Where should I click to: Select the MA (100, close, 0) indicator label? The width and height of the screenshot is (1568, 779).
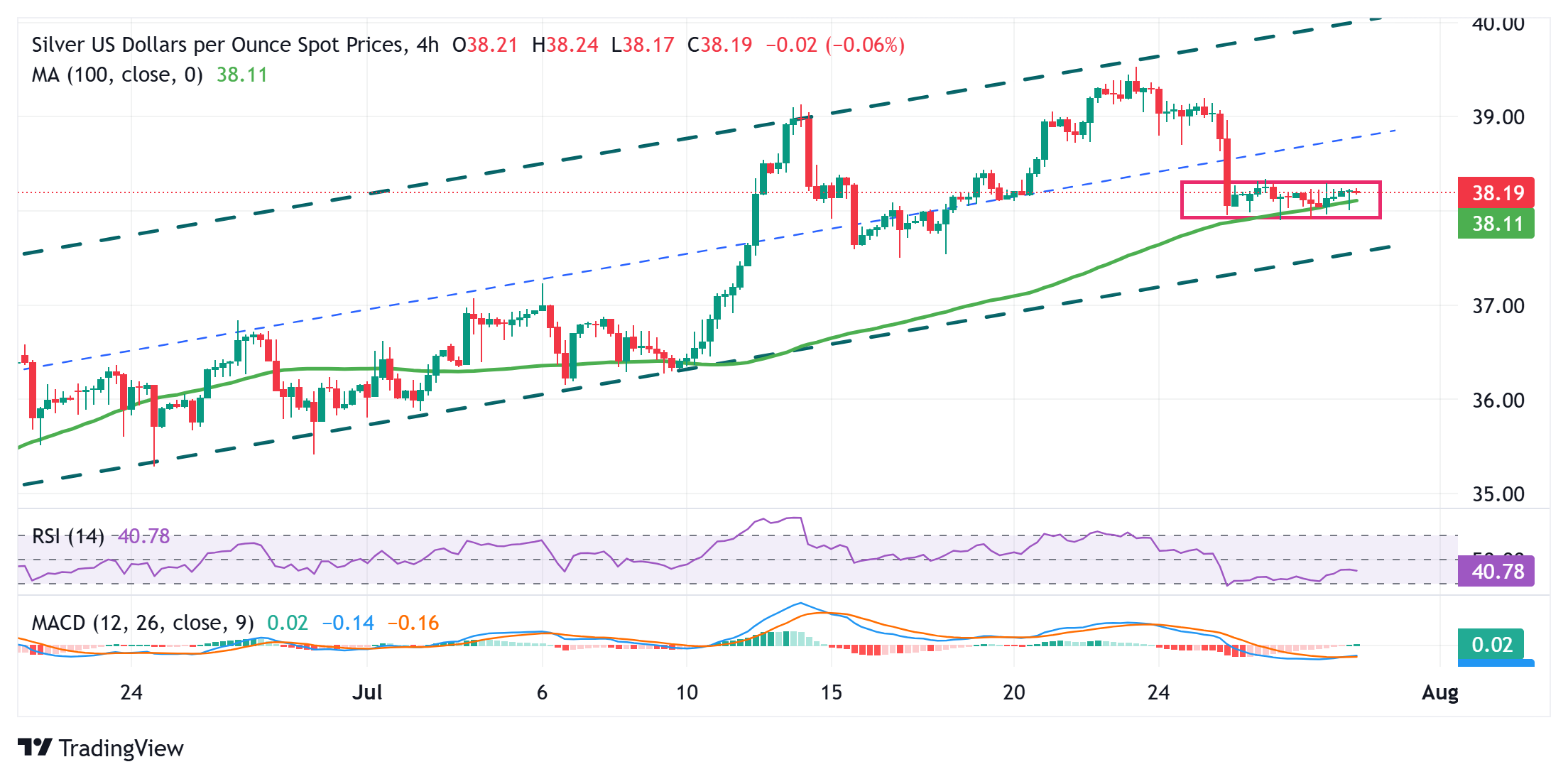click(117, 75)
